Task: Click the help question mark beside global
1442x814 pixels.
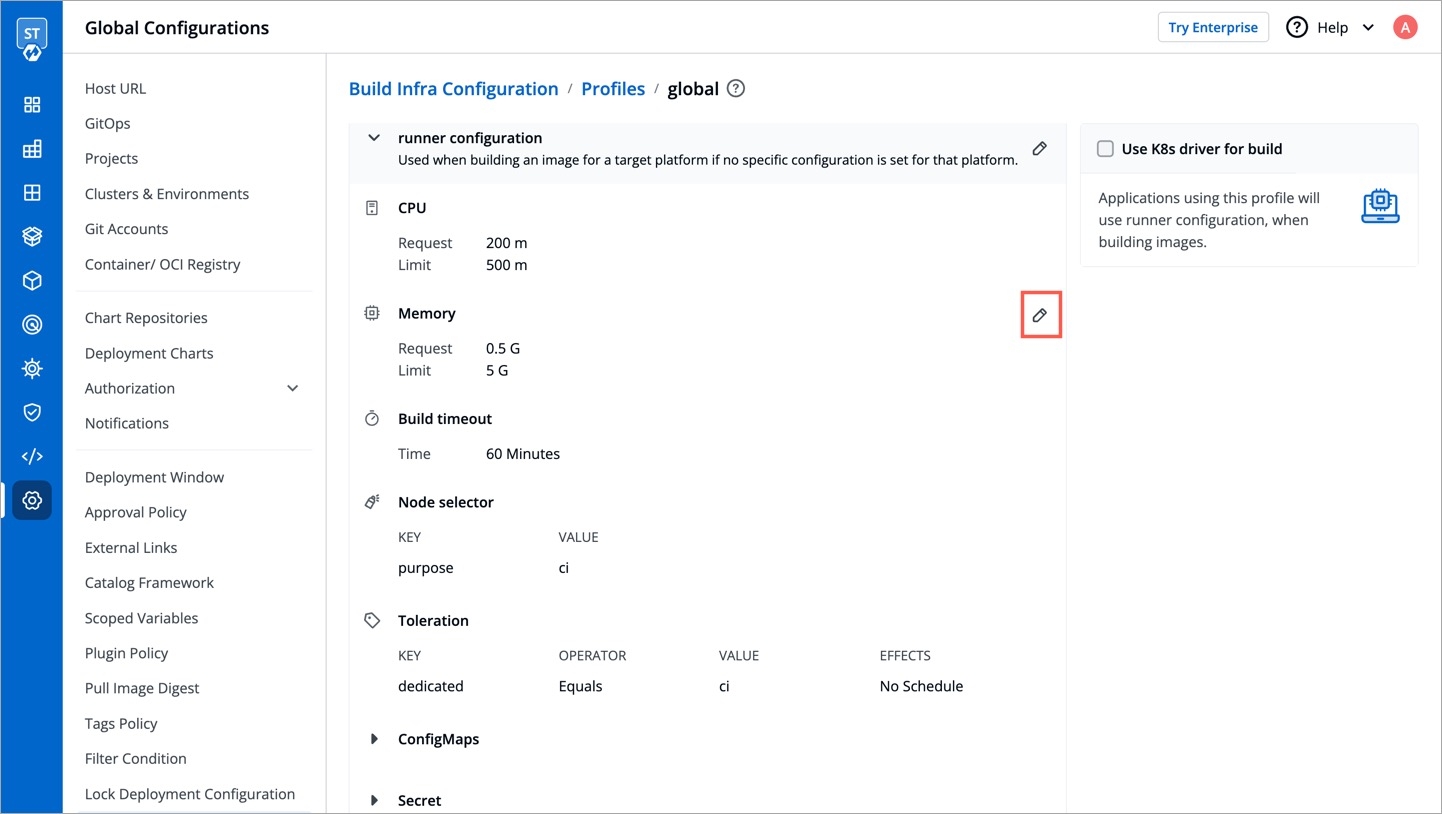Action: pyautogui.click(x=736, y=88)
